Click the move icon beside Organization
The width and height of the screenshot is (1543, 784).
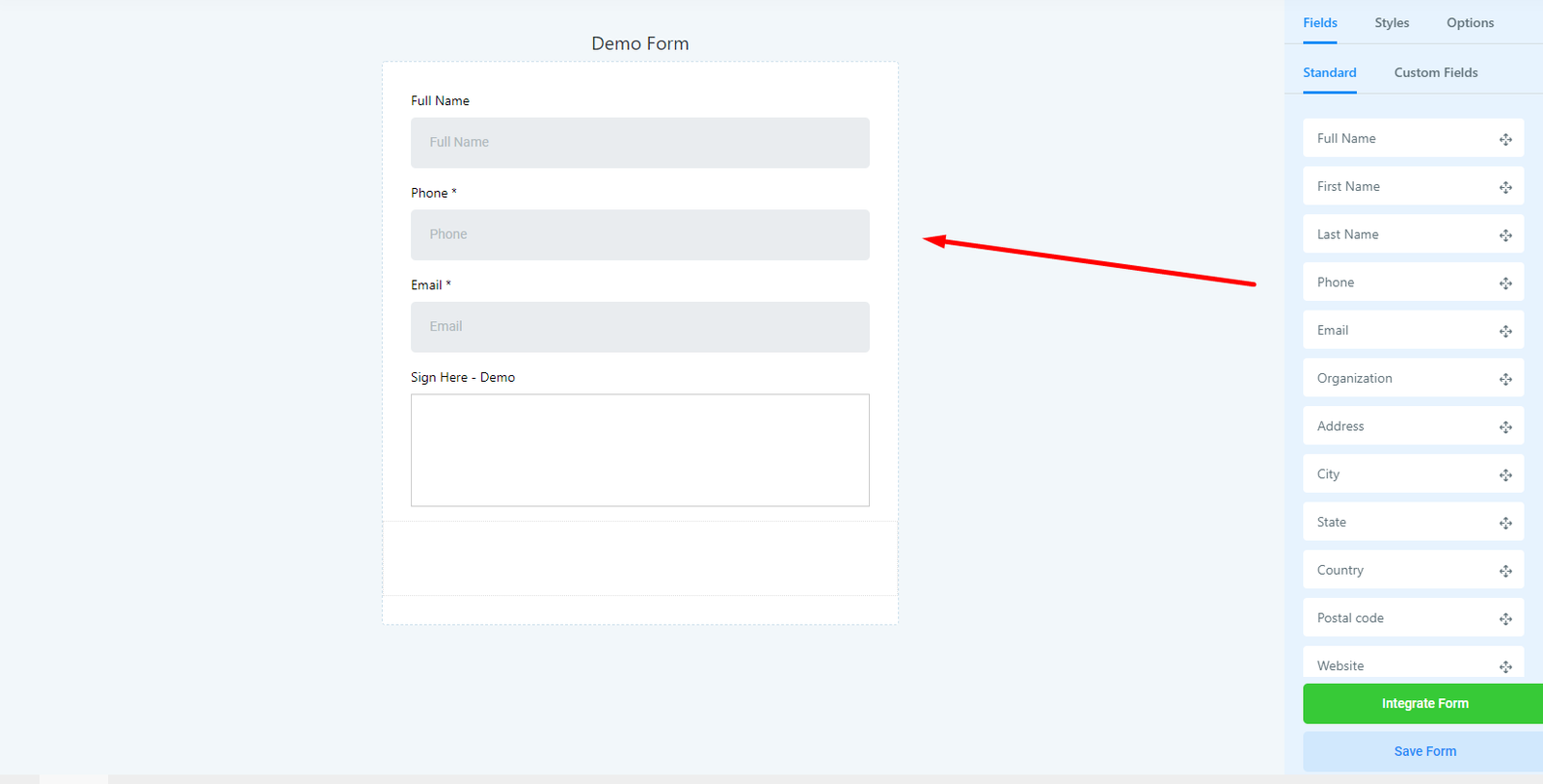click(1505, 379)
